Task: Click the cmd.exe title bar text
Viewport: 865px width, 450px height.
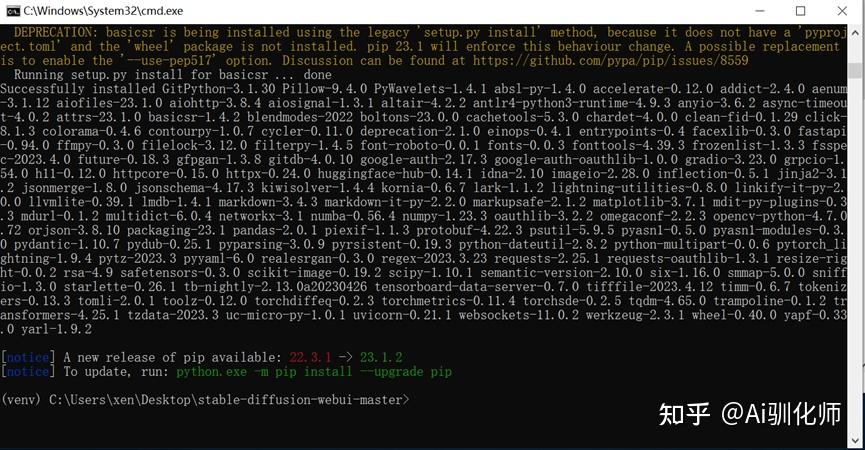Action: (x=103, y=11)
